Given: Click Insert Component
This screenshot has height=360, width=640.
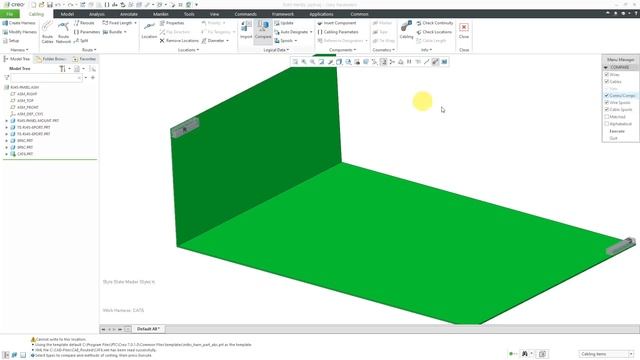Looking at the screenshot, I should 337,23.
